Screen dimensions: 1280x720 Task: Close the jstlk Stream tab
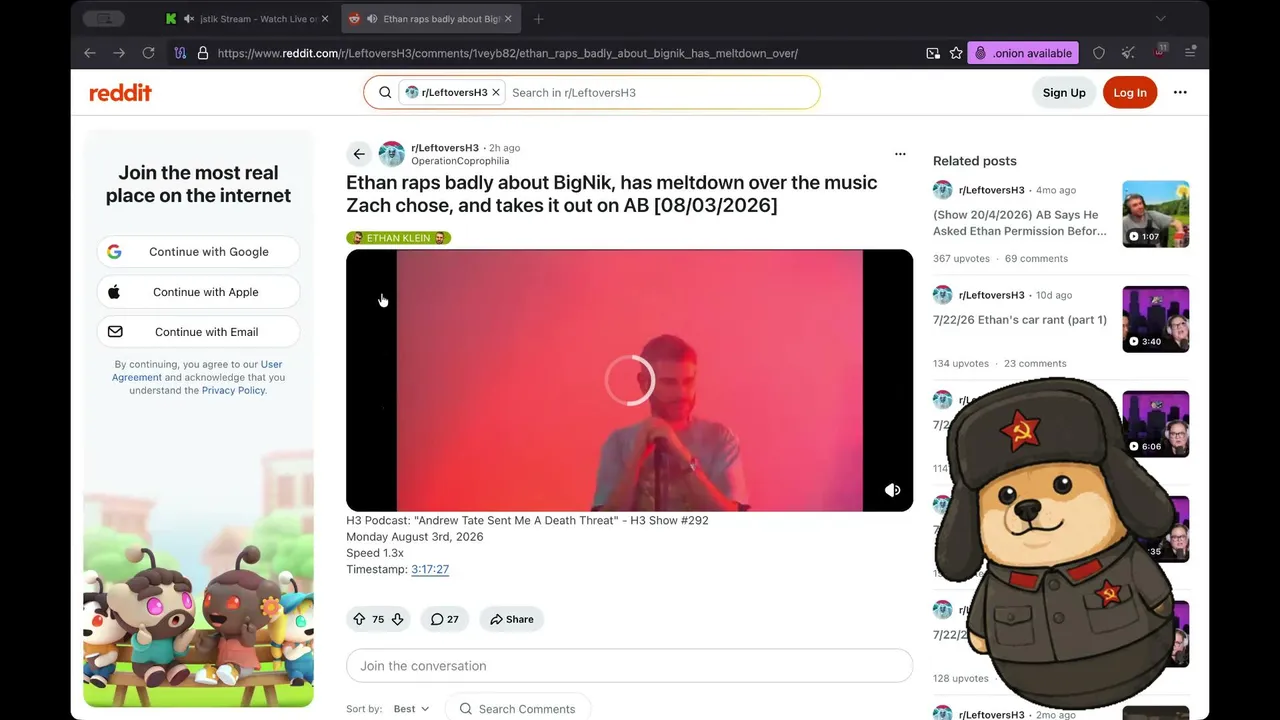point(325,19)
